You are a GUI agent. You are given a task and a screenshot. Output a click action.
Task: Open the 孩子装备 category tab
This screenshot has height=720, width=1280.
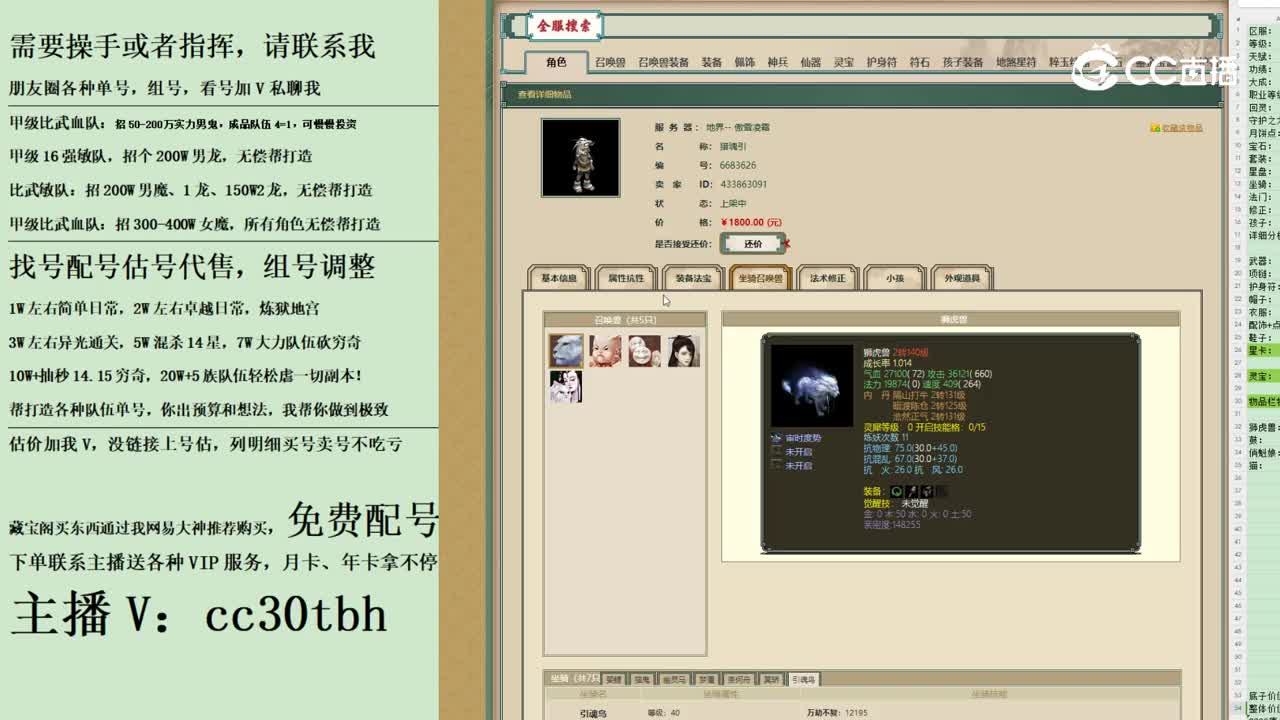click(x=962, y=62)
